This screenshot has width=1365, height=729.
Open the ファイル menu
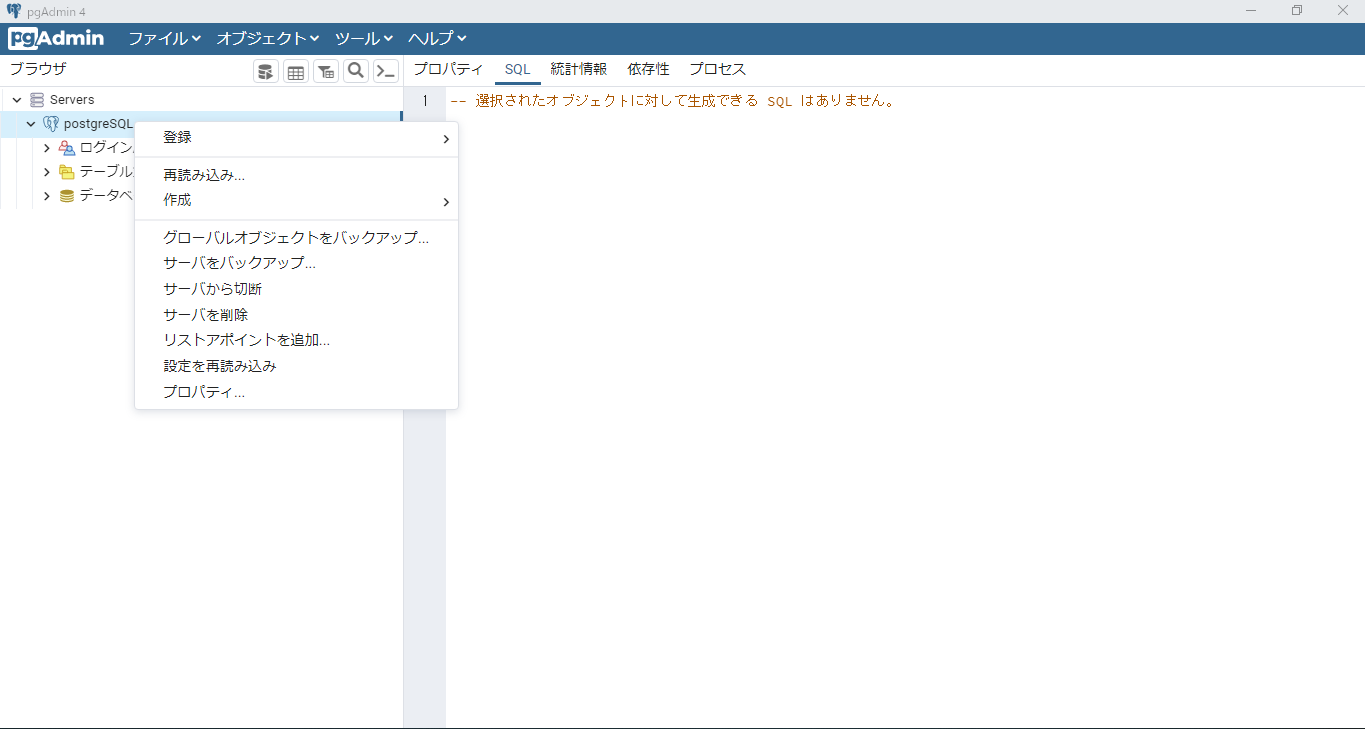point(164,39)
